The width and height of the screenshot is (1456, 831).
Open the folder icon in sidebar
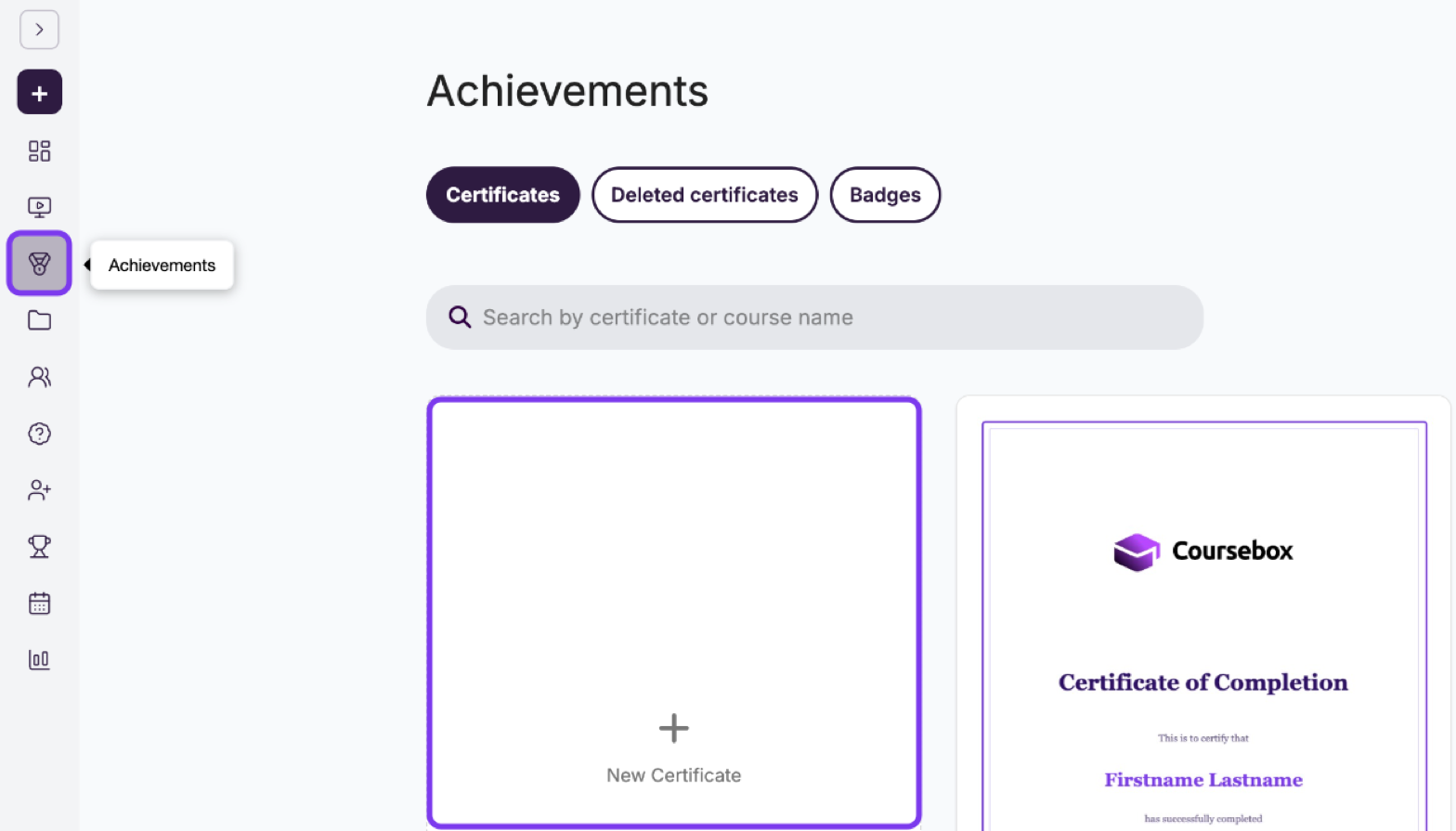click(39, 320)
